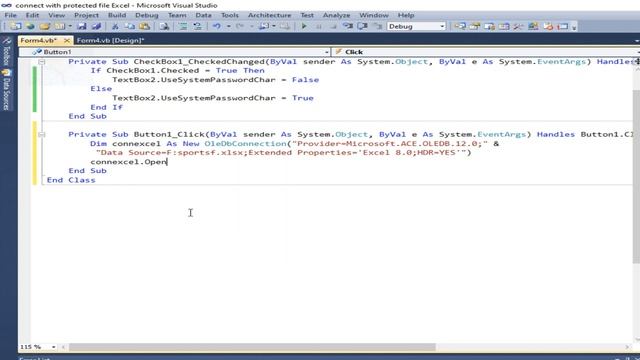Collapse the CheckBox1_CheckedChanged sub outline
The image size is (640, 360).
point(42,62)
